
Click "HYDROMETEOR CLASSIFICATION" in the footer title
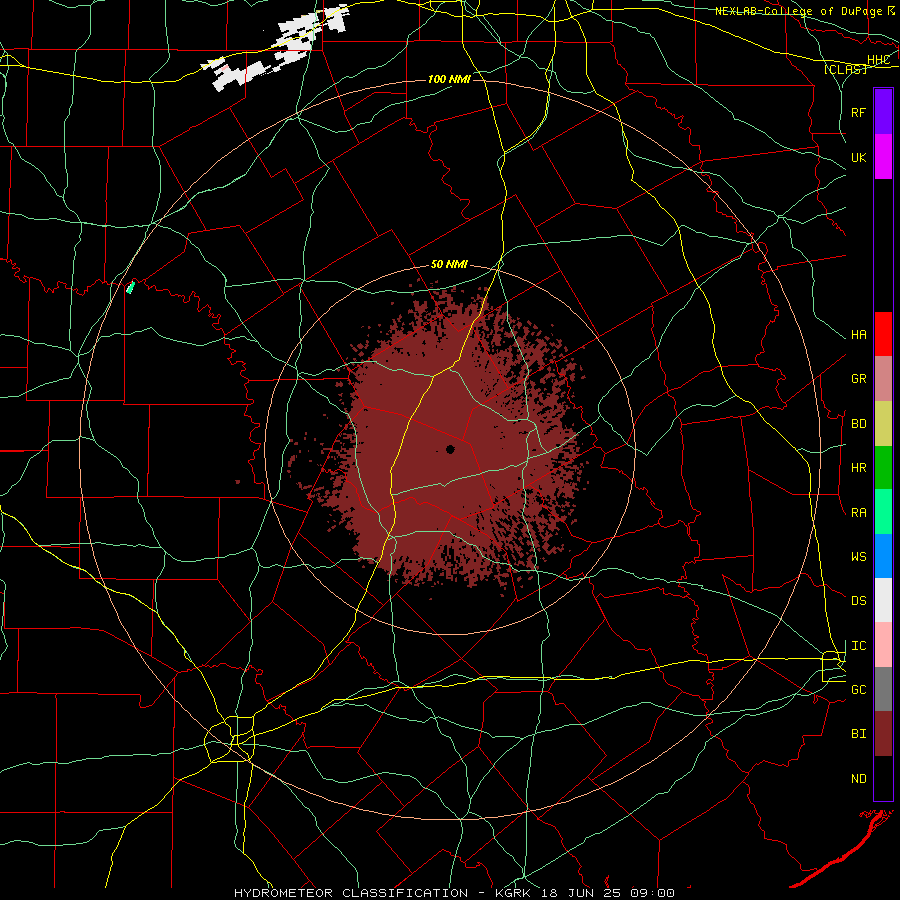(351, 893)
